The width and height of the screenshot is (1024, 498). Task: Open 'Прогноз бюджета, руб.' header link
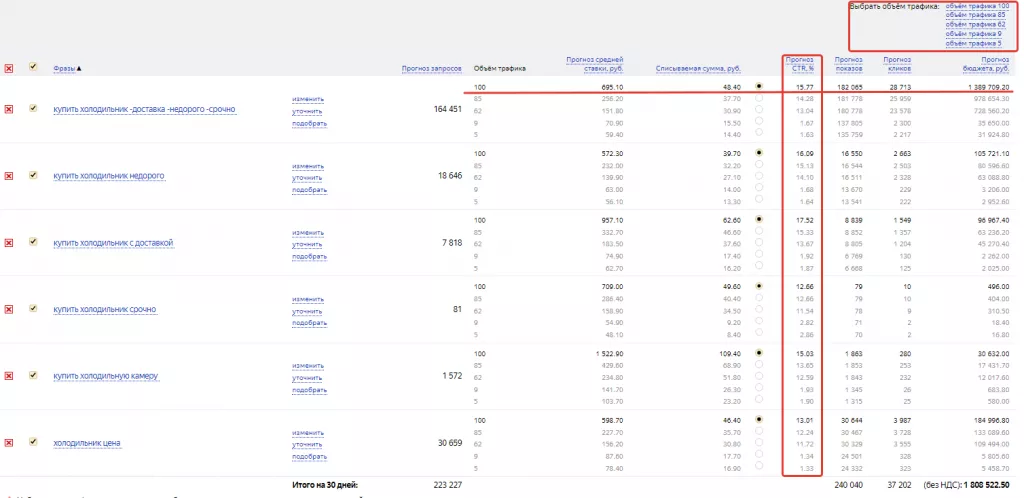(x=986, y=64)
